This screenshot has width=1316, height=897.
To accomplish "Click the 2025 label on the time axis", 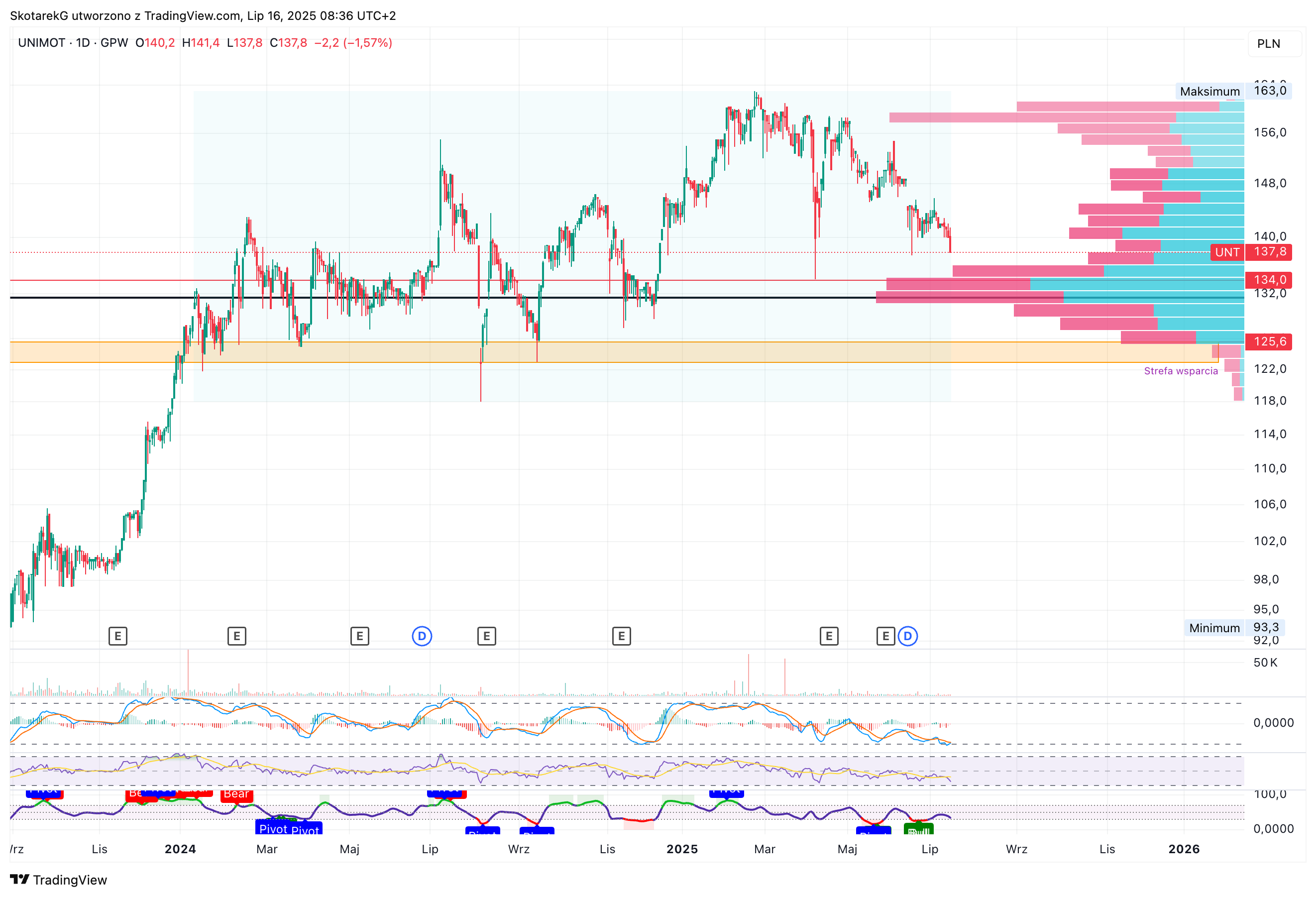I will [x=682, y=849].
